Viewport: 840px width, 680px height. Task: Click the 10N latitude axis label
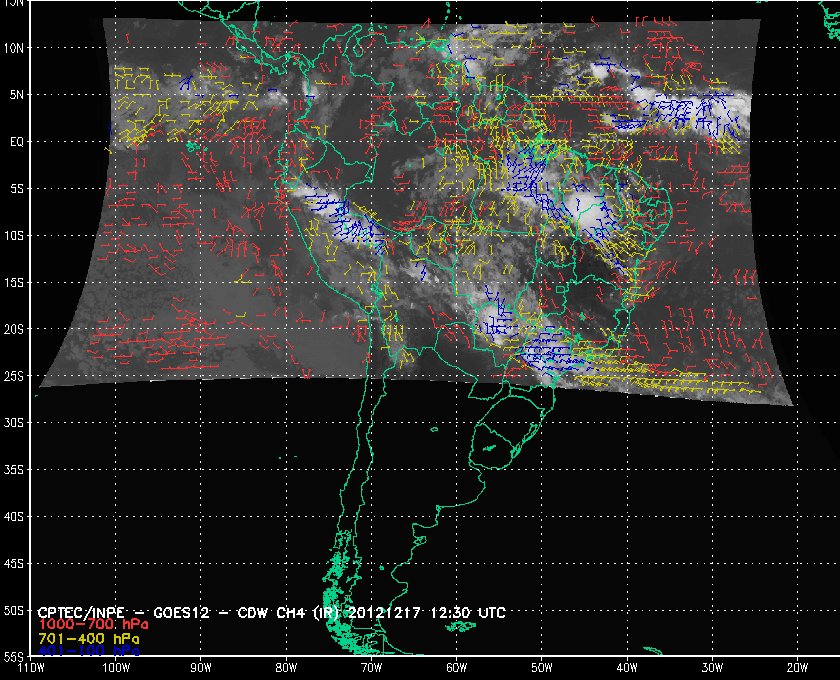15,47
